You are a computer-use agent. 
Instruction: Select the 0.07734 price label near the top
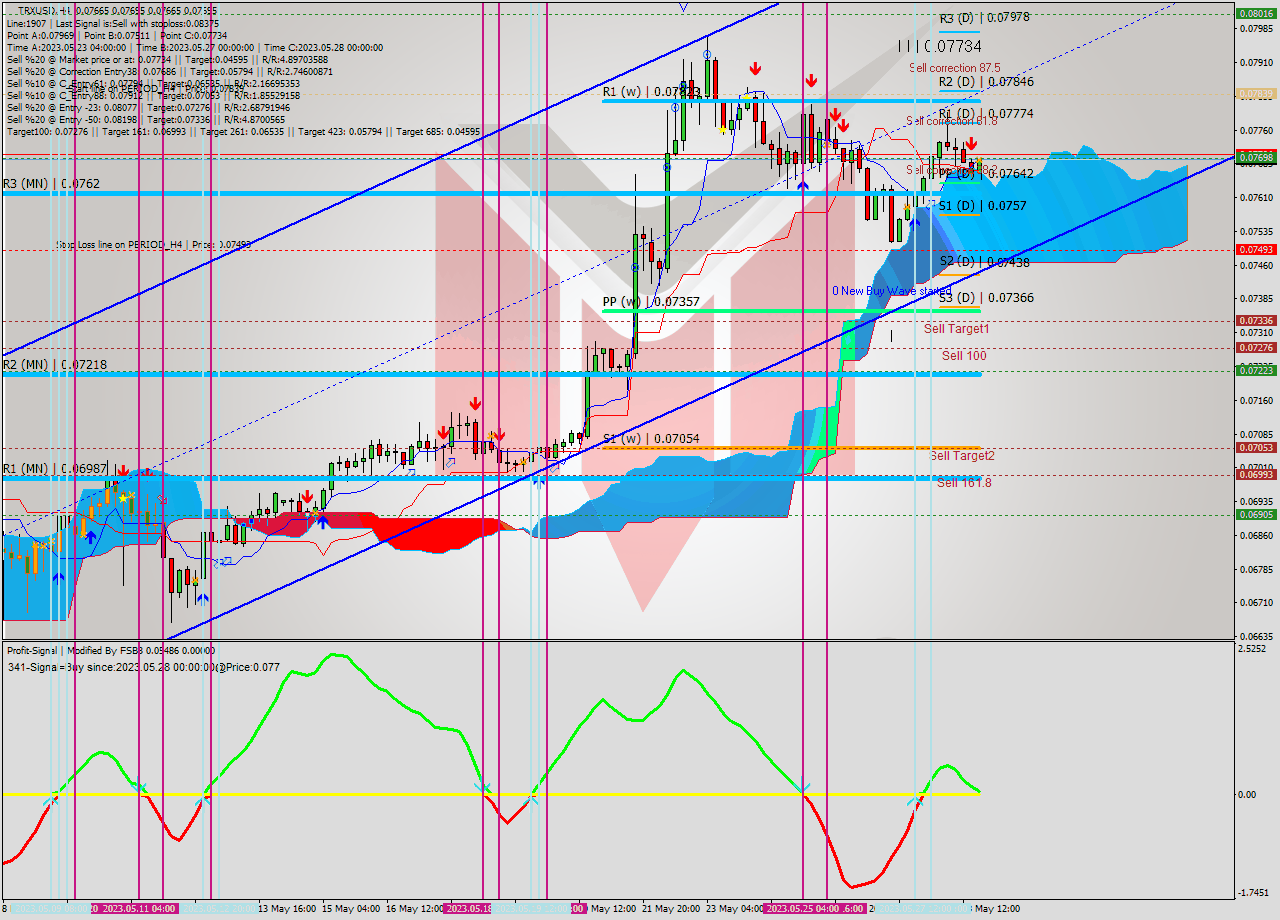click(x=939, y=46)
